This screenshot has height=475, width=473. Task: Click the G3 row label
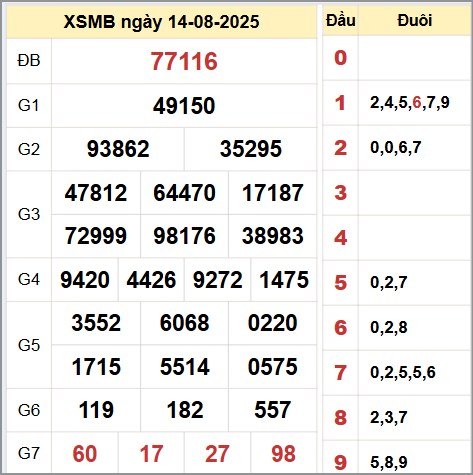[x=29, y=214]
